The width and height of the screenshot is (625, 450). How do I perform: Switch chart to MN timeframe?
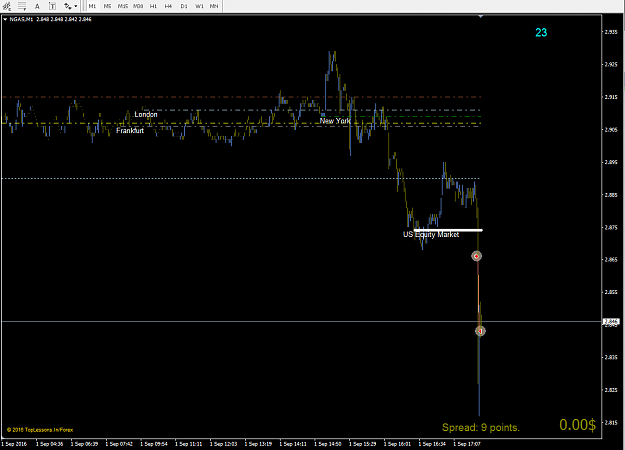[214, 6]
